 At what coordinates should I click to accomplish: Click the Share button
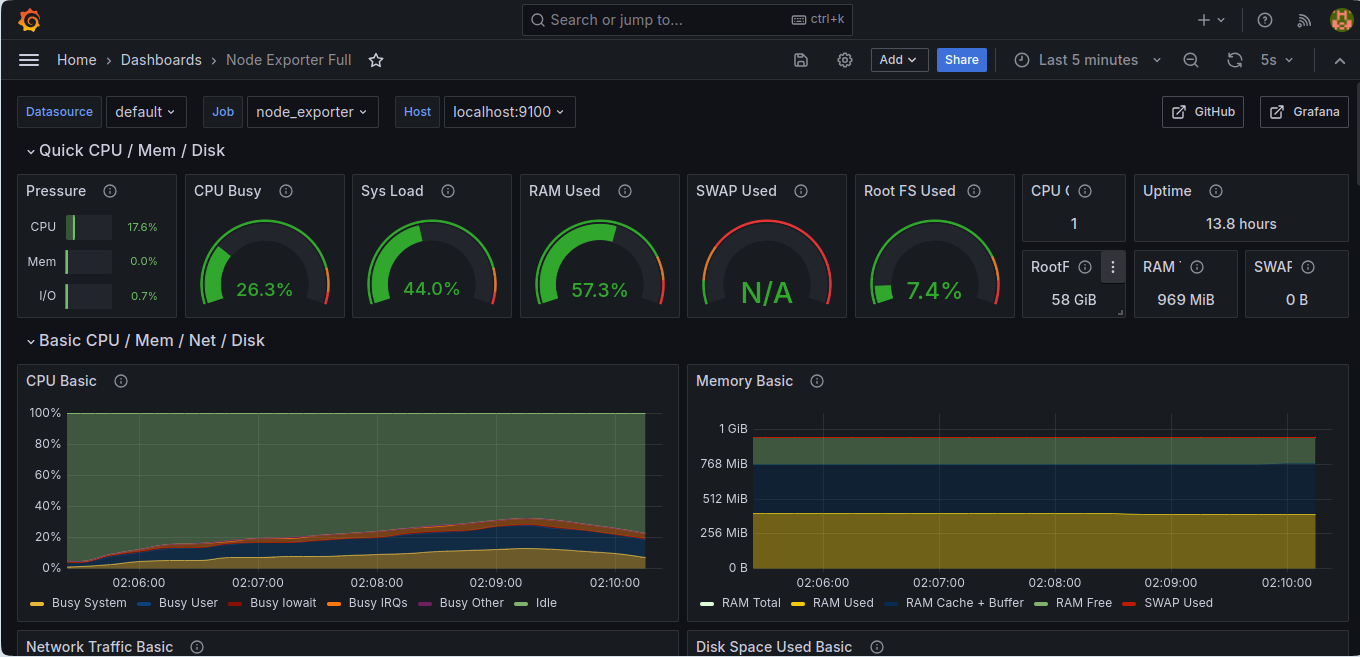pos(962,60)
